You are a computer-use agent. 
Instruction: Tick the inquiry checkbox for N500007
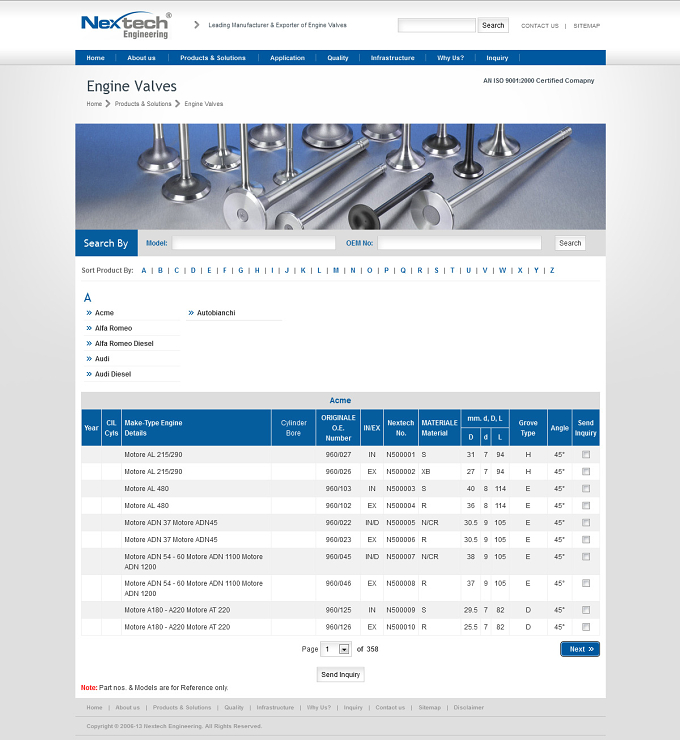click(586, 556)
